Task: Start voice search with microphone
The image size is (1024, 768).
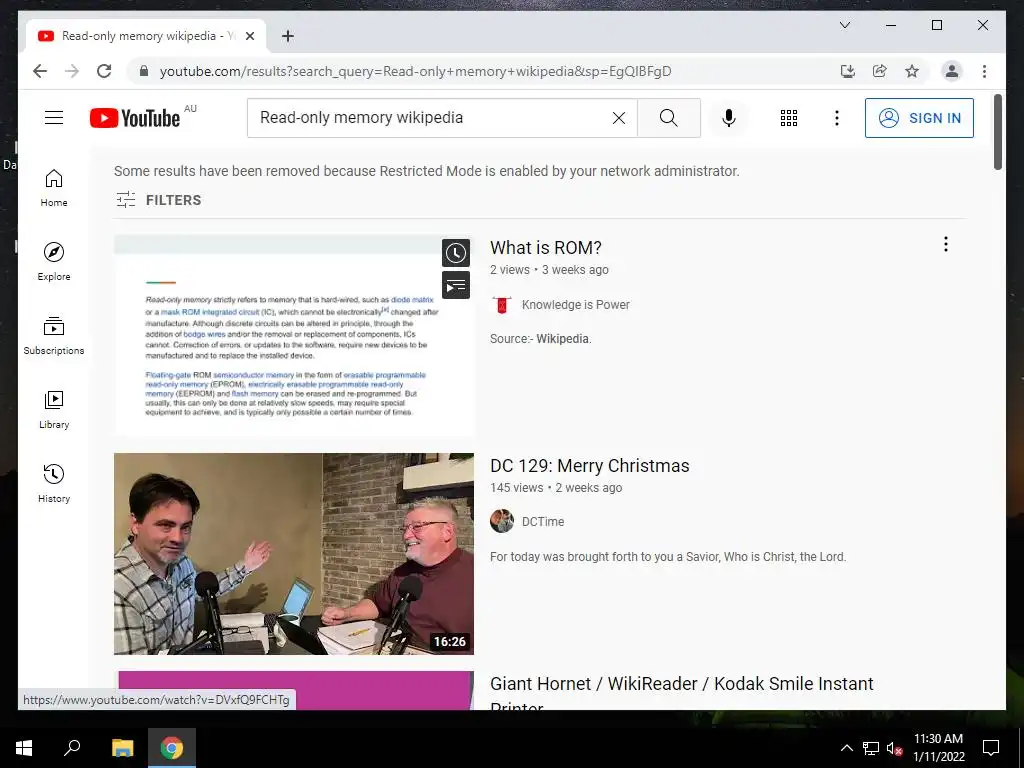Action: click(x=729, y=118)
